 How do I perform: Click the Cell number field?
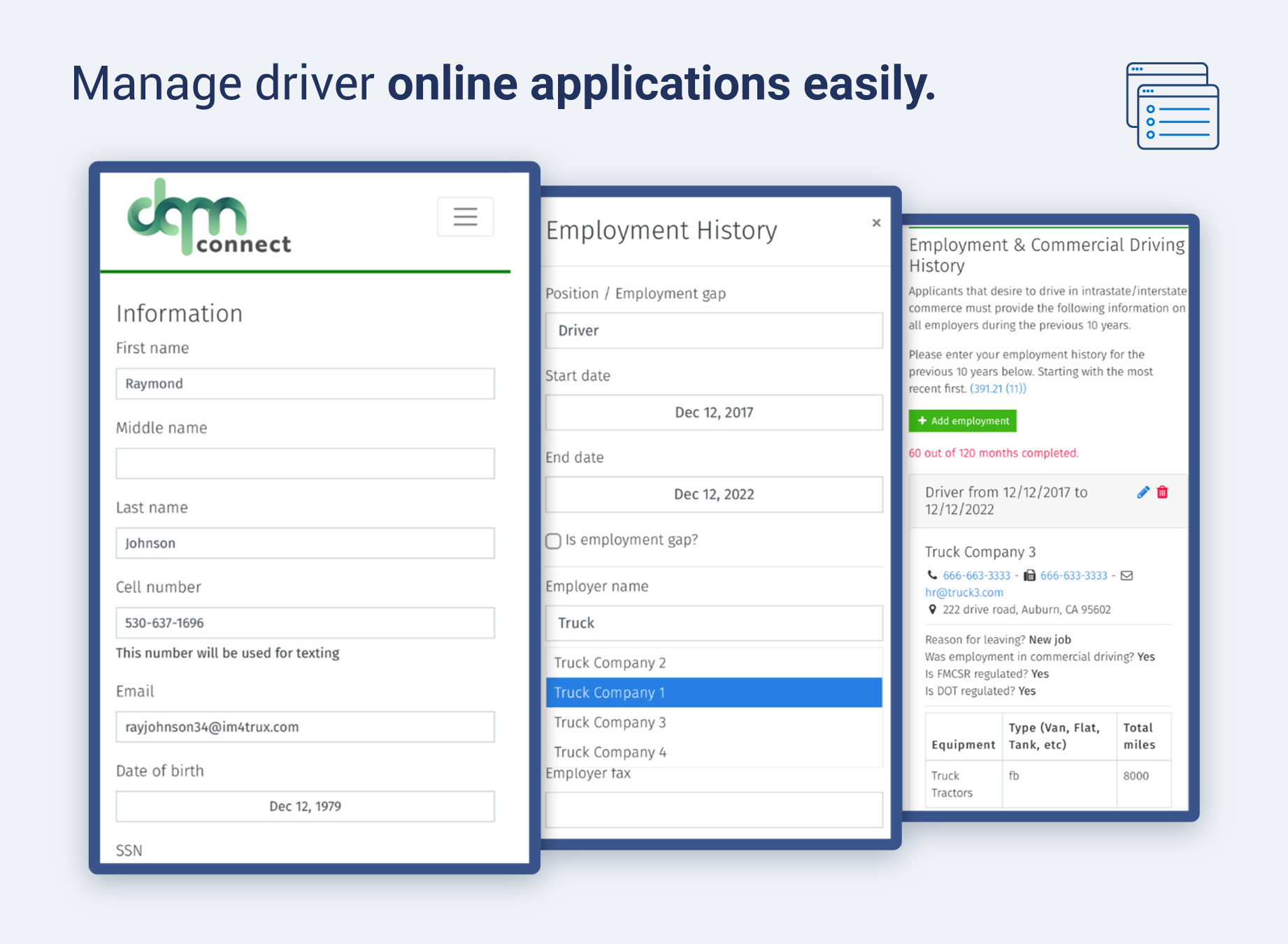coord(306,623)
